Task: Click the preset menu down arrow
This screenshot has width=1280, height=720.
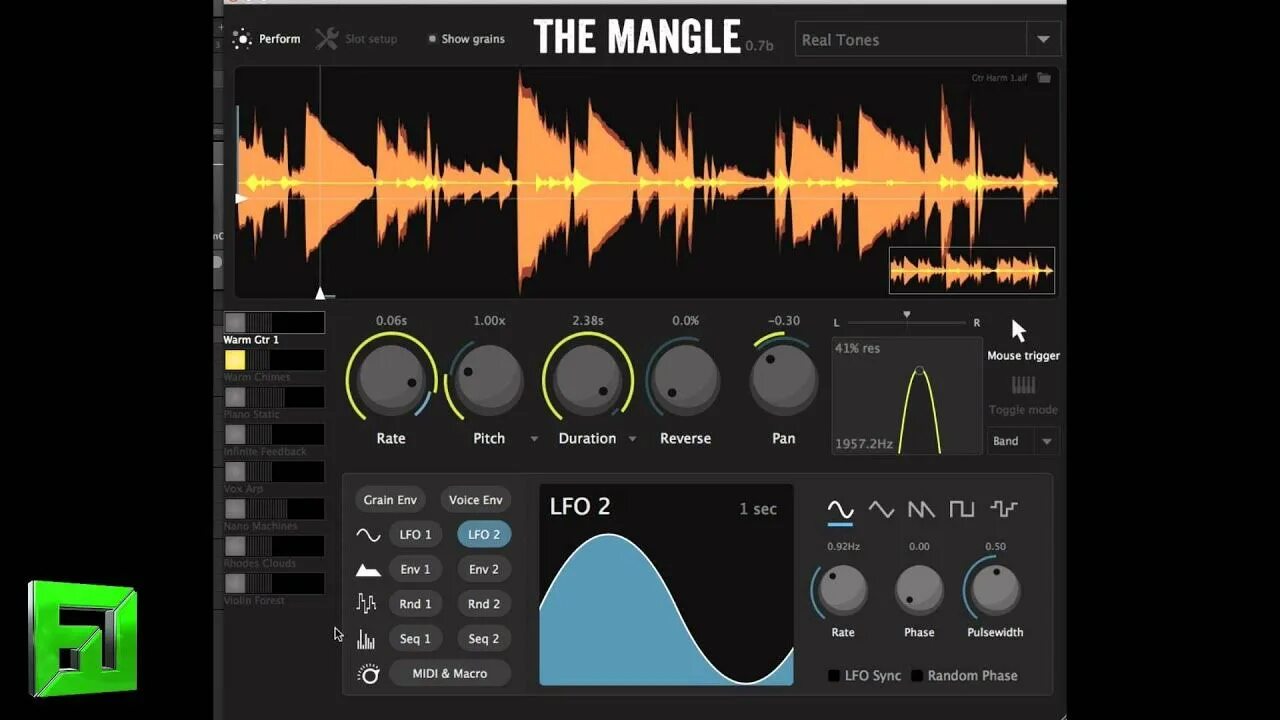Action: [x=1043, y=40]
